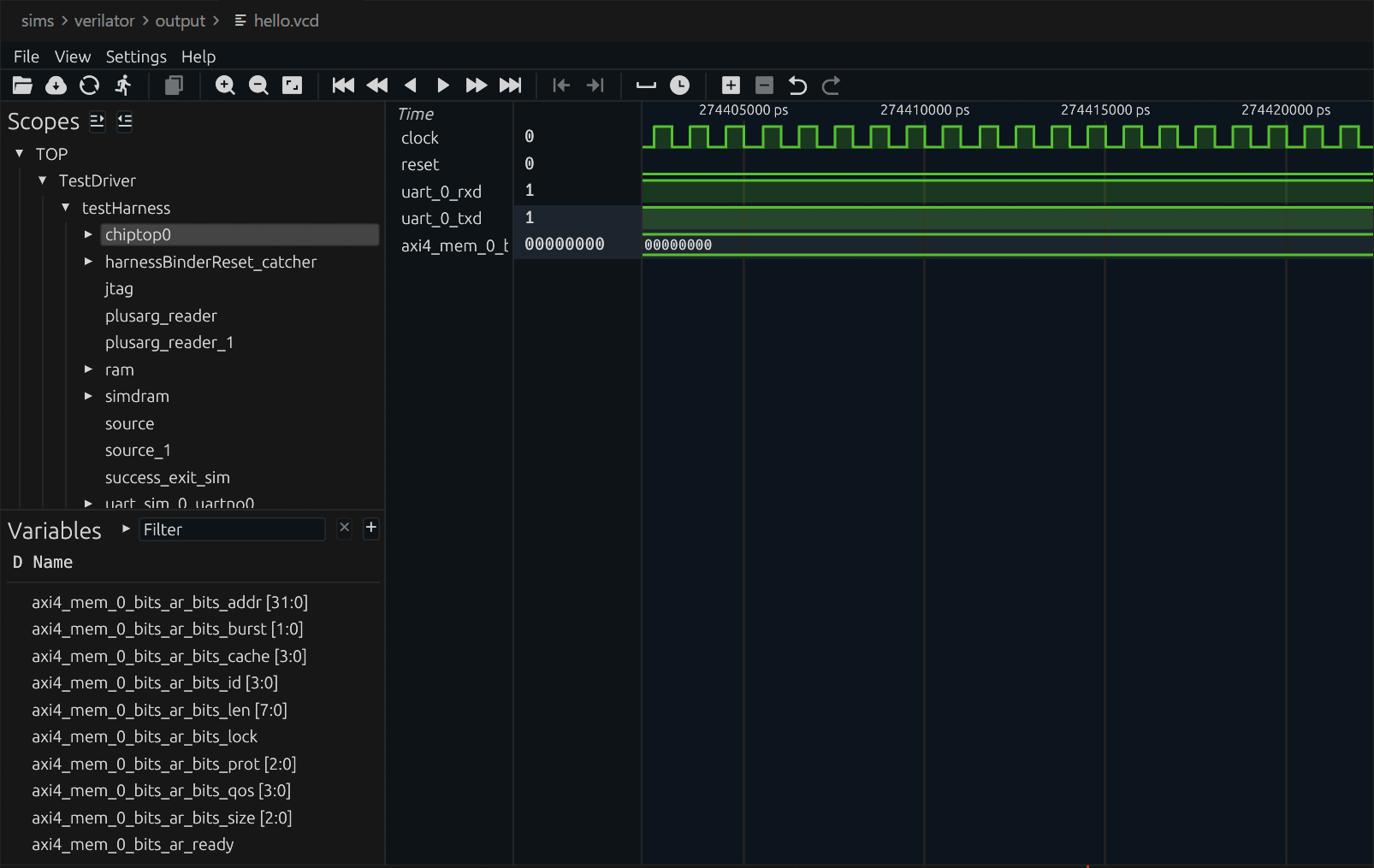Expand the simdram scope

click(89, 396)
